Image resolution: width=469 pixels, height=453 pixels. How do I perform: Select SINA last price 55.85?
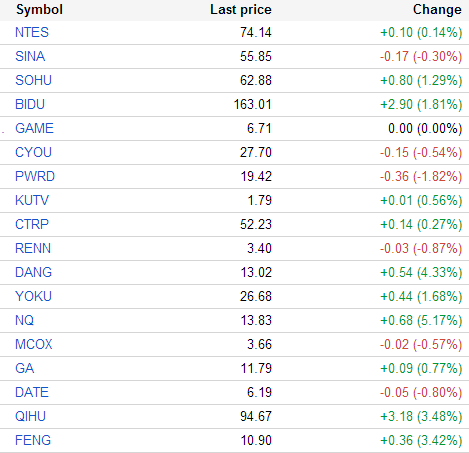(256, 56)
